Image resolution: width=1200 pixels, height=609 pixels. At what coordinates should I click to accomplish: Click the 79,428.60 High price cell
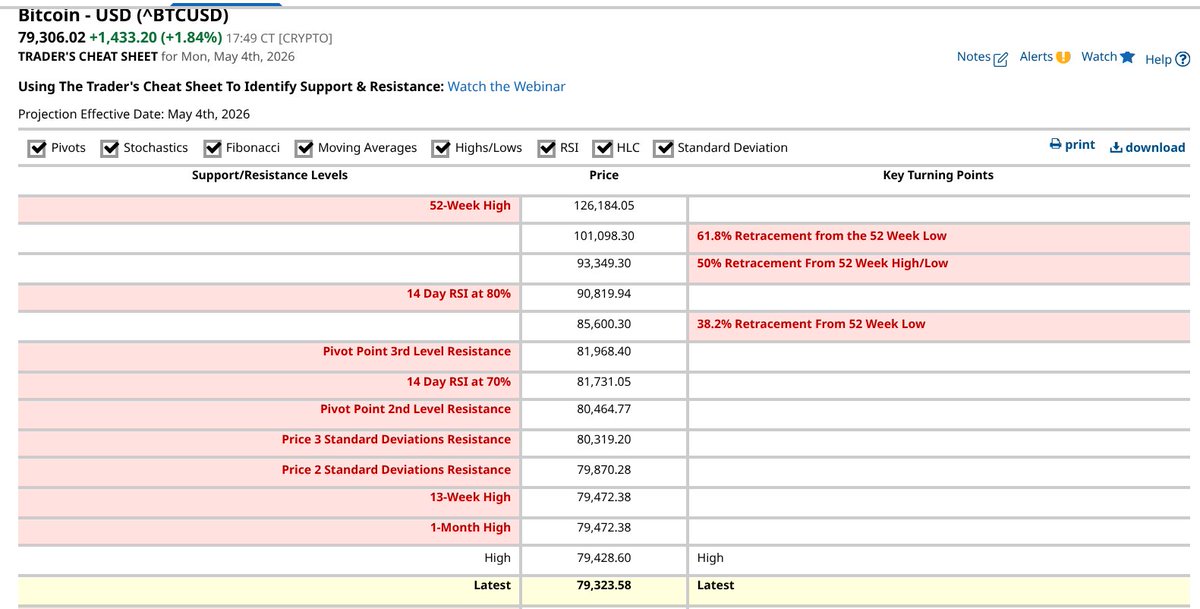click(604, 558)
